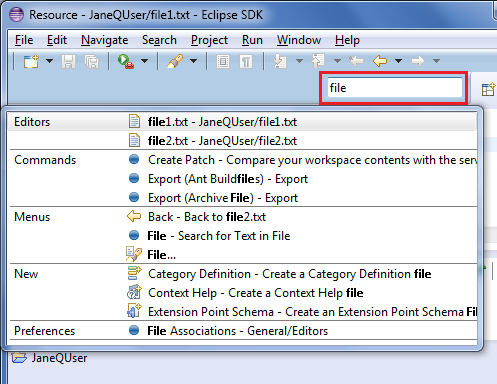Click the Export (Archive File) blue dot icon
This screenshot has width=497, height=384.
point(134,197)
